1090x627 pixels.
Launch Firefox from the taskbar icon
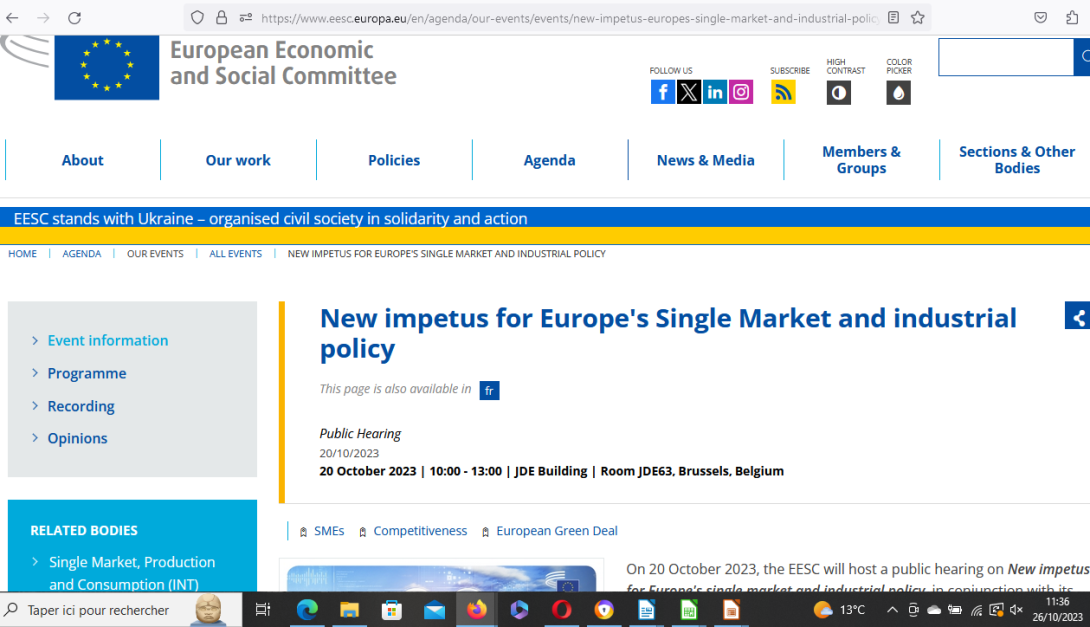(477, 609)
